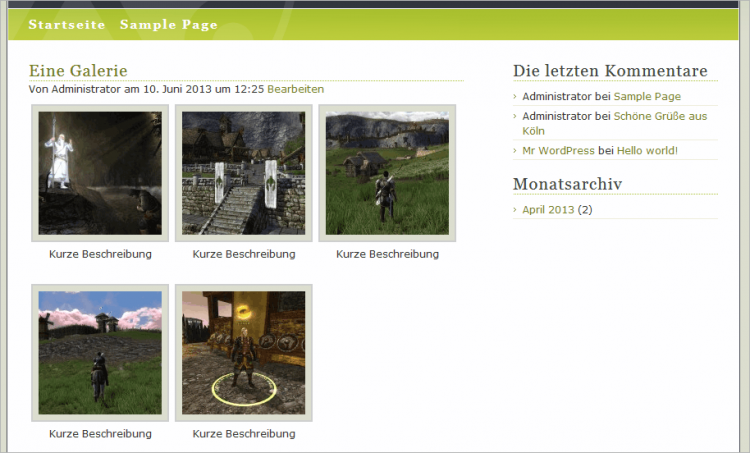Open the horse rider under blue sky thumbnail
The image size is (750, 453).
click(x=100, y=353)
